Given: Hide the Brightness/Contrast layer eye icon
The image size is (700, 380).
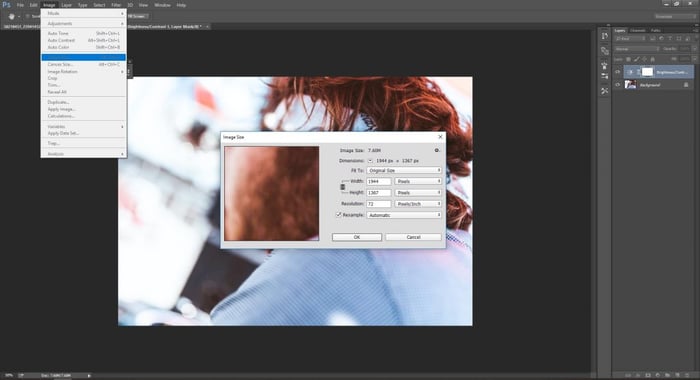Looking at the screenshot, I should [617, 72].
